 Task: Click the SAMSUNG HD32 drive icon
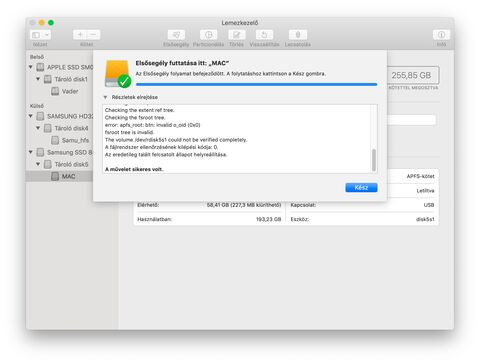coord(40,116)
